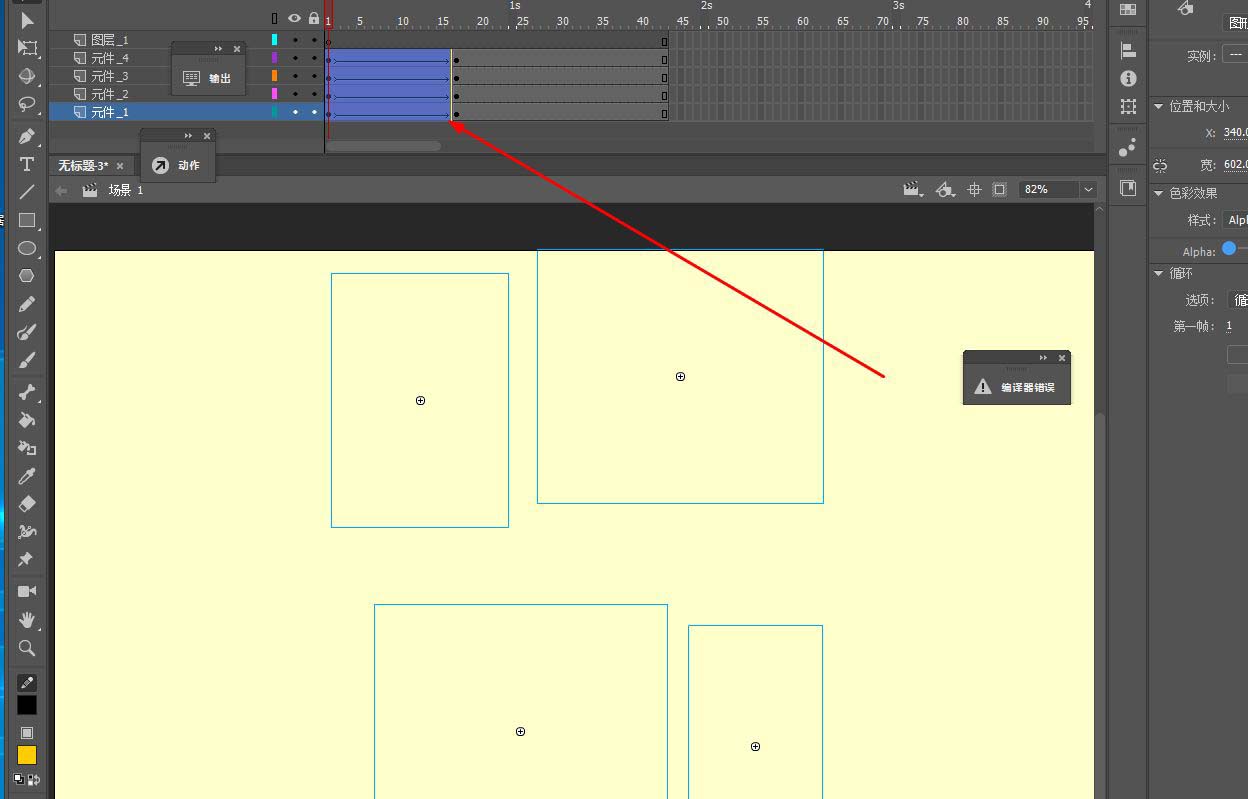
Task: Collapse the 位置和大小 section
Action: click(1159, 106)
